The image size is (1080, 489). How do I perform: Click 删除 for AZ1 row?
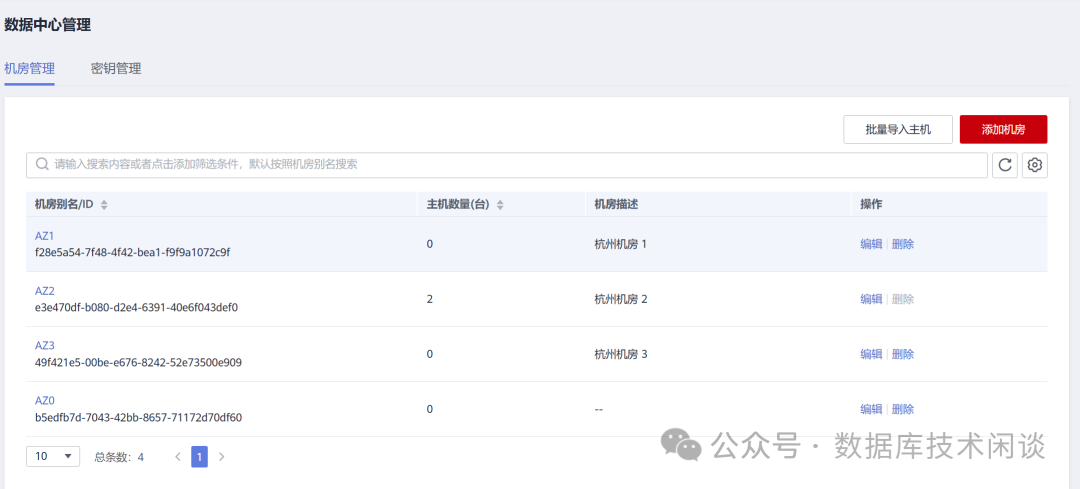(903, 244)
